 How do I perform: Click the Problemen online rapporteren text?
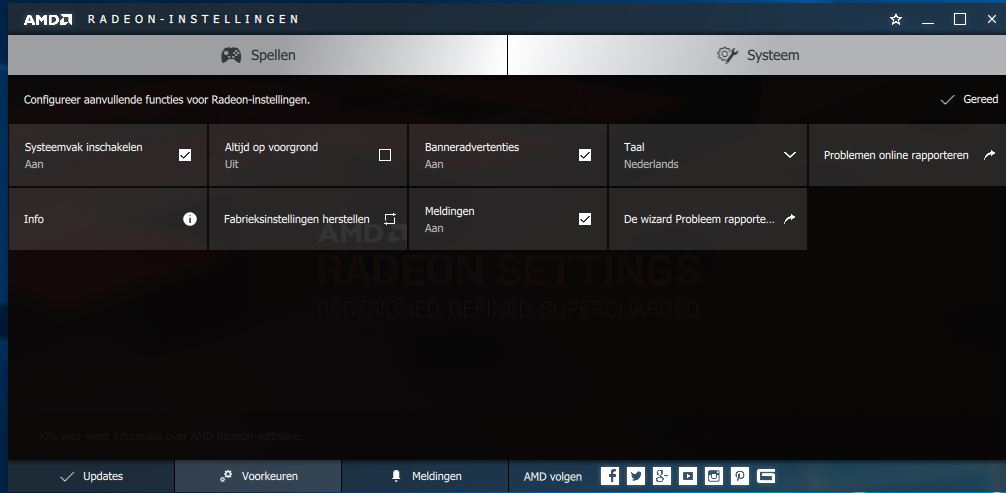pyautogui.click(x=896, y=155)
